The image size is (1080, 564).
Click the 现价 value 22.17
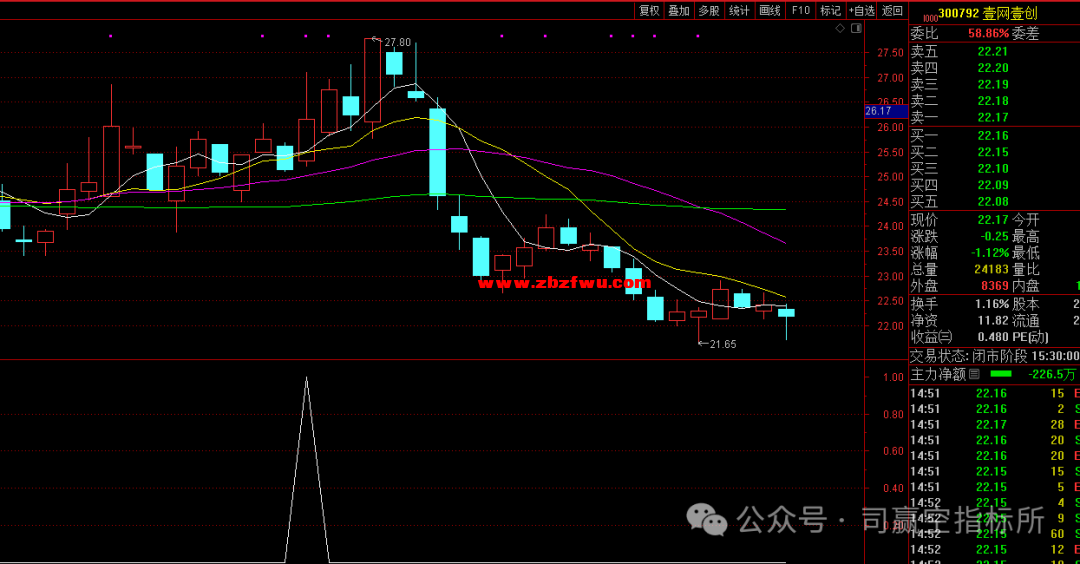click(993, 220)
